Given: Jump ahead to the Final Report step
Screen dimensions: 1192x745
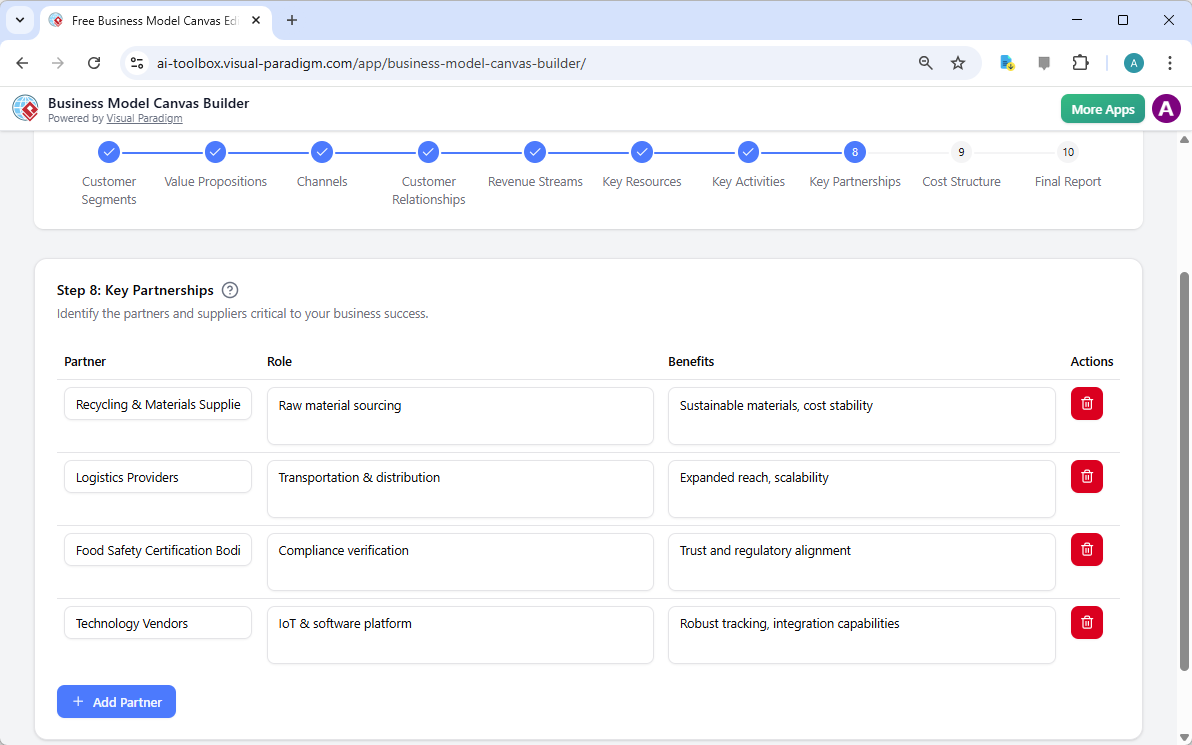Looking at the screenshot, I should [1068, 152].
